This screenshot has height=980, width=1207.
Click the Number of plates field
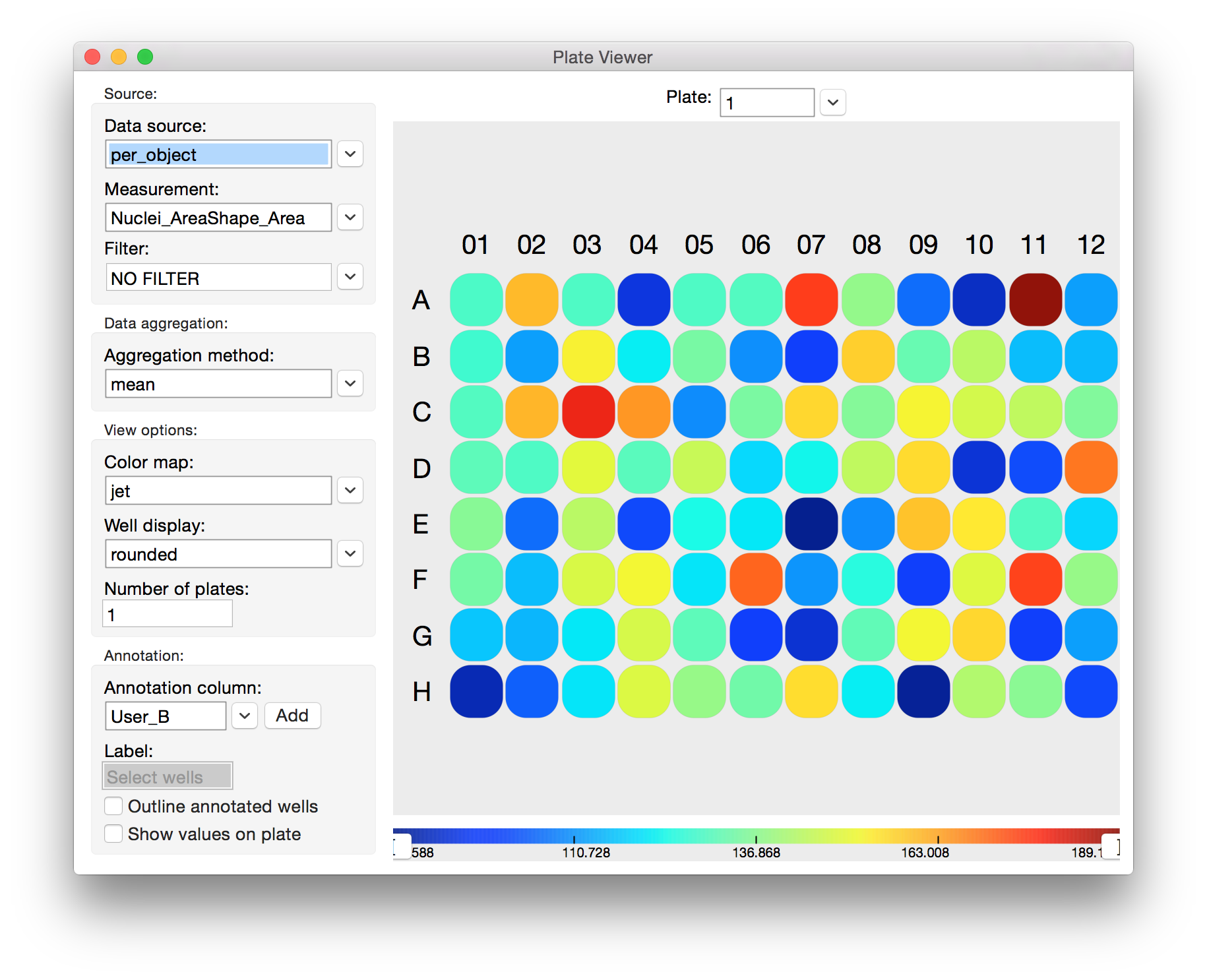point(168,615)
